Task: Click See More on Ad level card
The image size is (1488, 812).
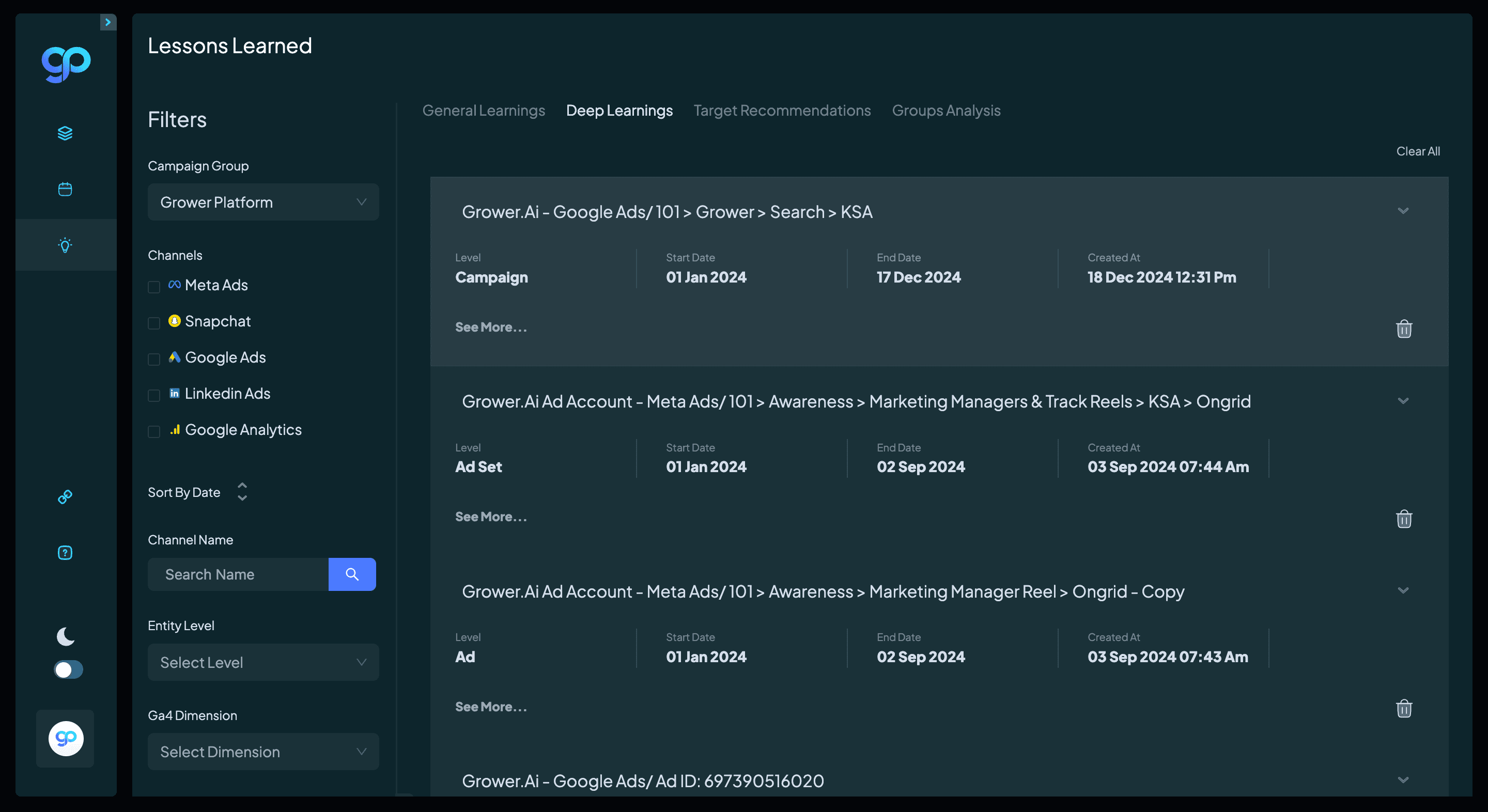Action: pos(491,706)
